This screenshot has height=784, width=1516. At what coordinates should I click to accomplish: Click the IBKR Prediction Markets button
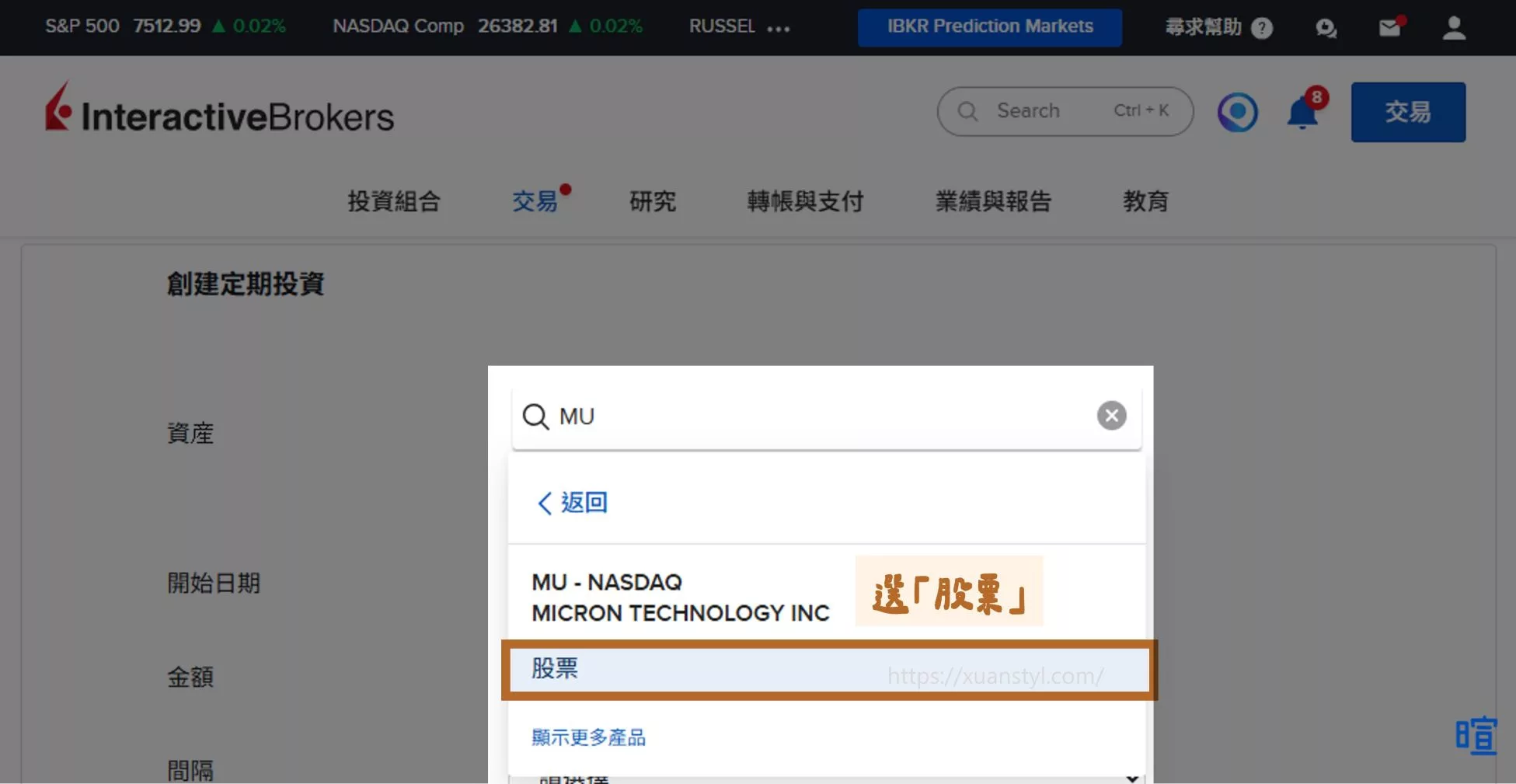[x=989, y=27]
